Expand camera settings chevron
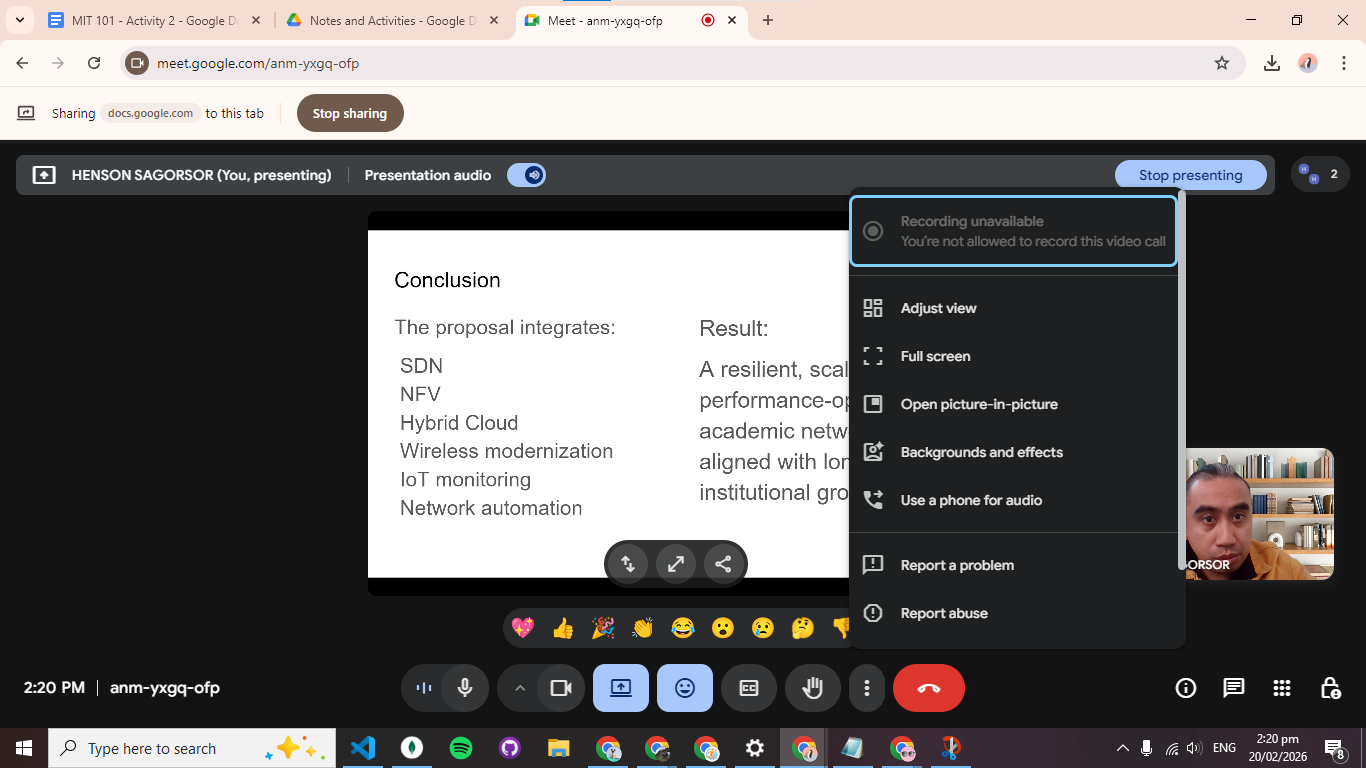 tap(519, 688)
